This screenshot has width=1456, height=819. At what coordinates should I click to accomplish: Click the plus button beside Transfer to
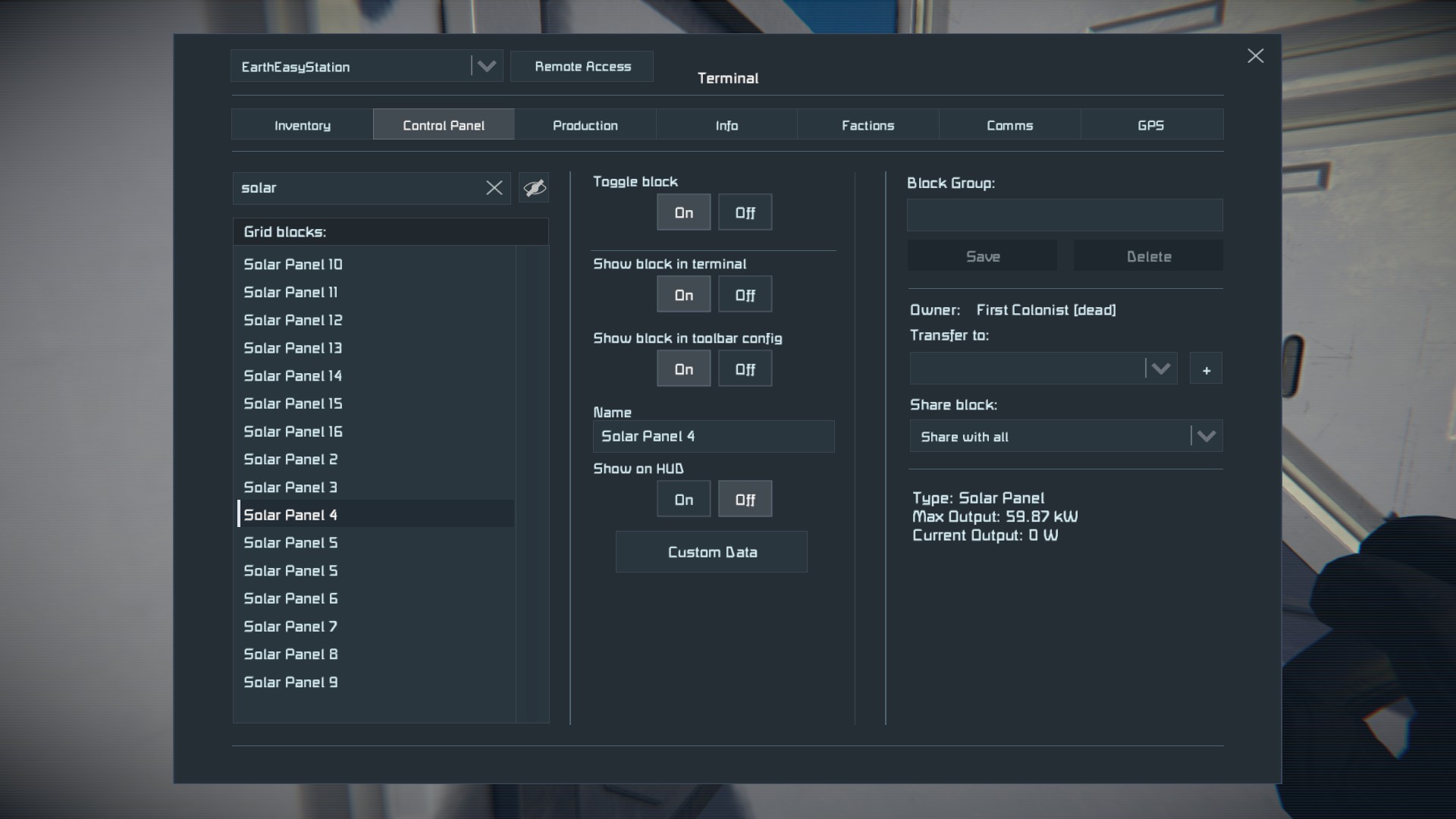pos(1206,369)
